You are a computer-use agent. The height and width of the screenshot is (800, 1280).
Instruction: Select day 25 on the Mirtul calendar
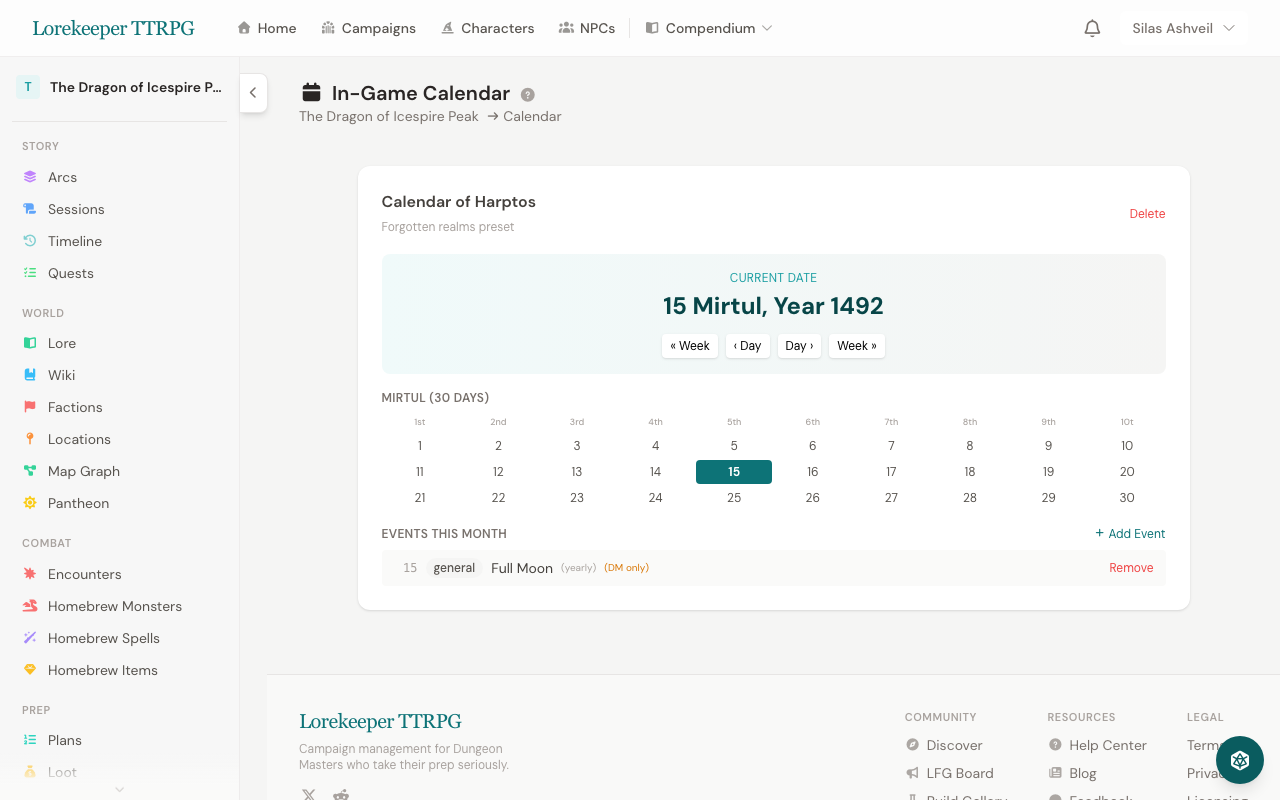(x=733, y=497)
